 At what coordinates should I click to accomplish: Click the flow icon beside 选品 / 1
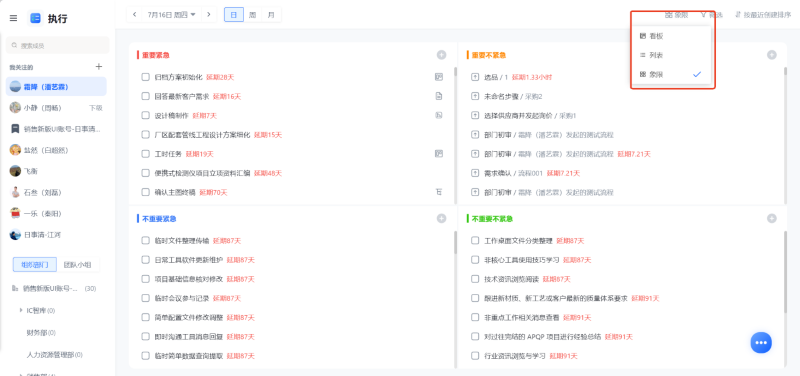pos(475,77)
